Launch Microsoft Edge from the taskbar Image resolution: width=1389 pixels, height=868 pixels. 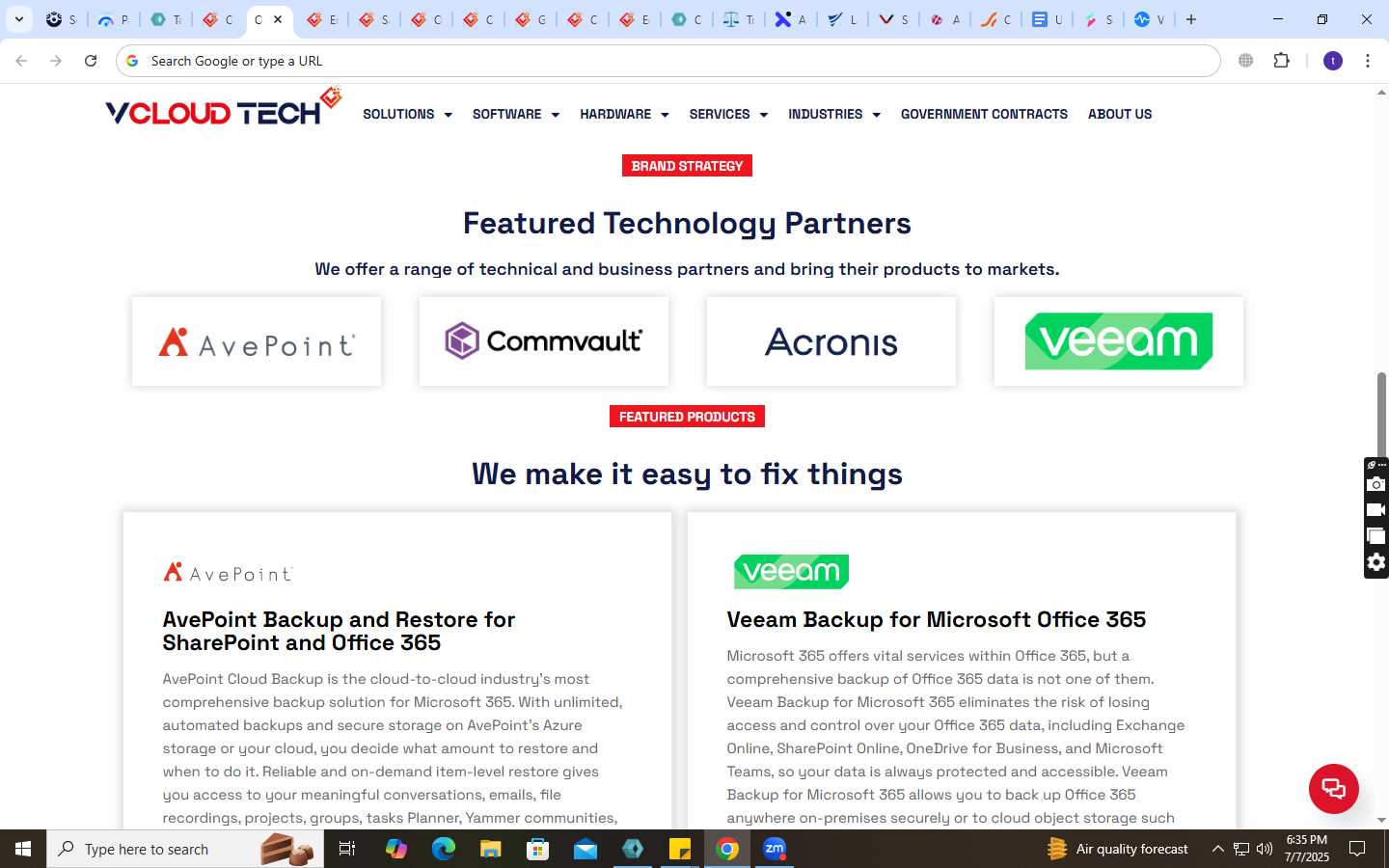point(443,849)
